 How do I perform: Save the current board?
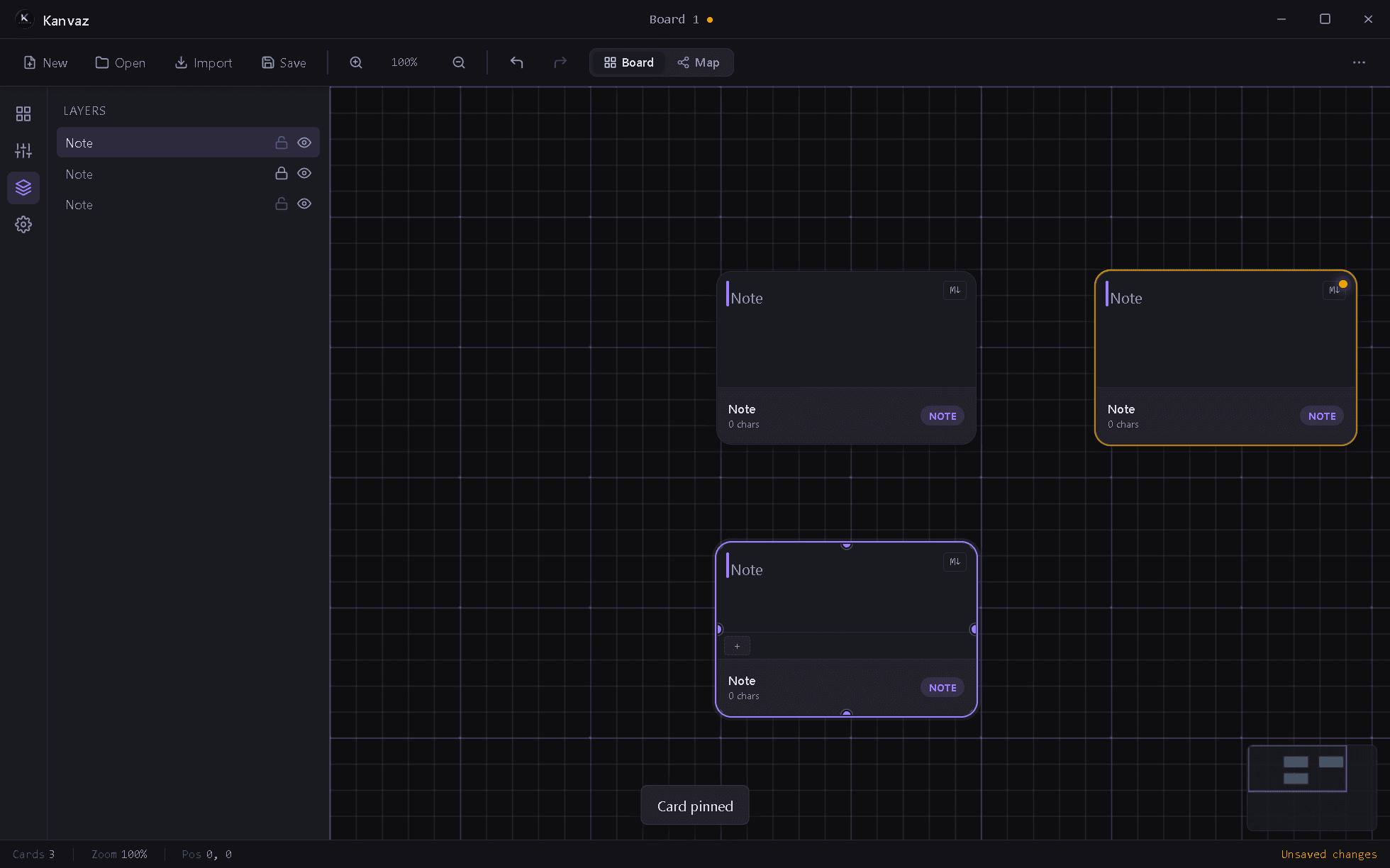(x=284, y=62)
